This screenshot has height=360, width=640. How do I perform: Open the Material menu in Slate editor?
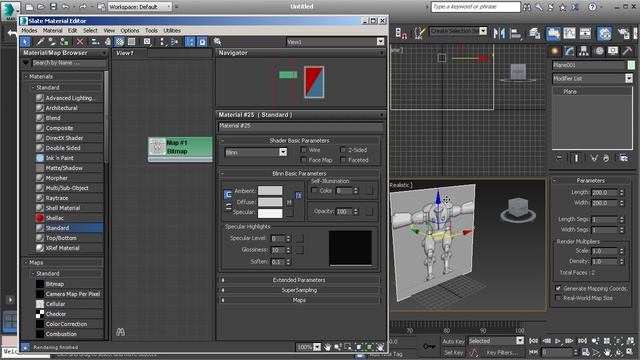click(52, 31)
